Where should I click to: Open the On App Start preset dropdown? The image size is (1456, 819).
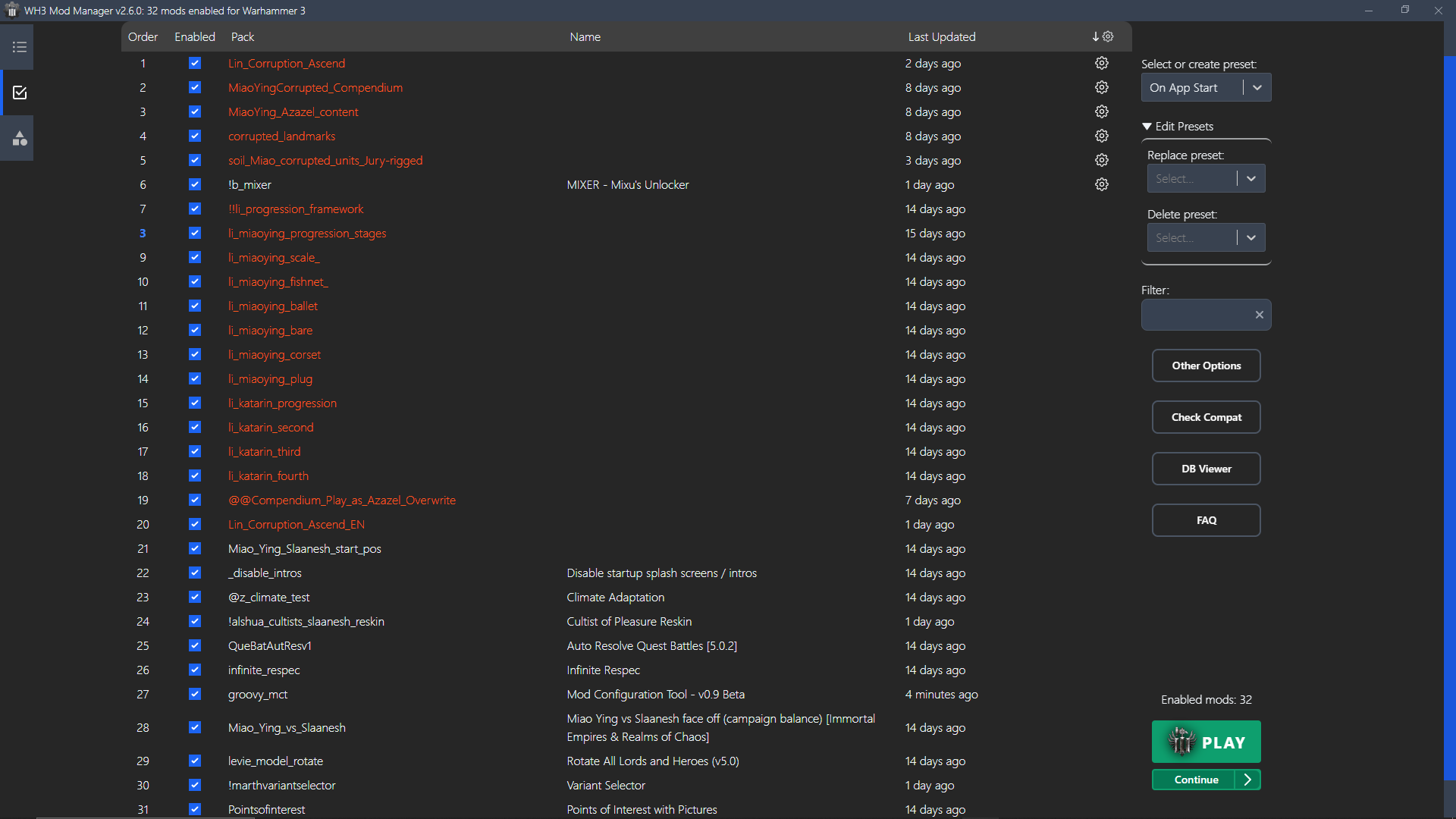[x=1206, y=87]
